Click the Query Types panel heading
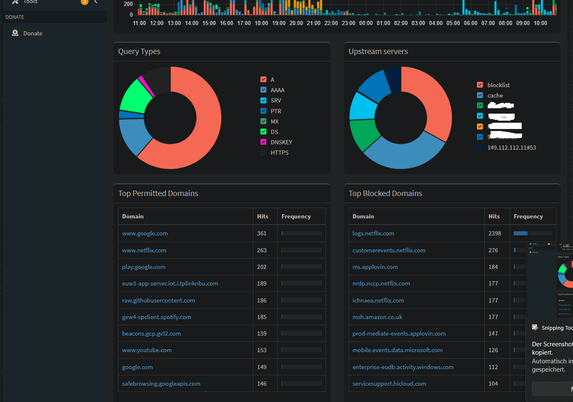The height and width of the screenshot is (402, 573). click(x=139, y=52)
